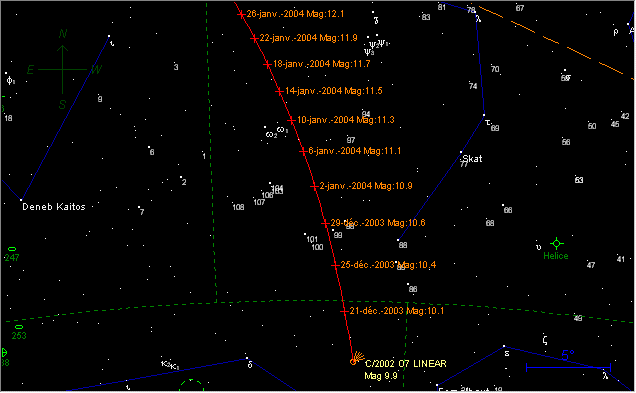Viewport: 636px width, 393px height.
Task: Click the 5° scale bar
Action: point(568,367)
